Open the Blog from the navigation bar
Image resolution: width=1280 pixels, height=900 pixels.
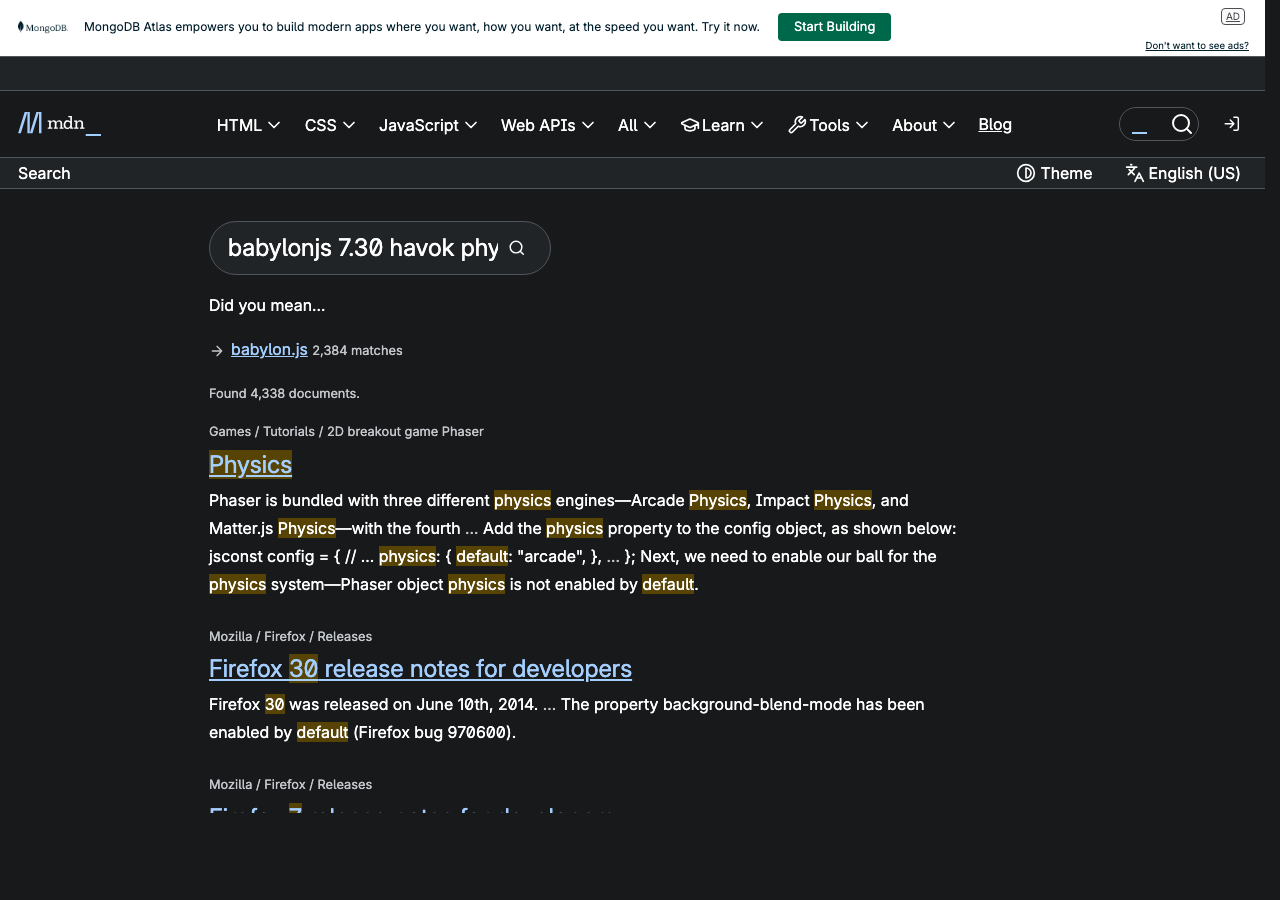994,124
